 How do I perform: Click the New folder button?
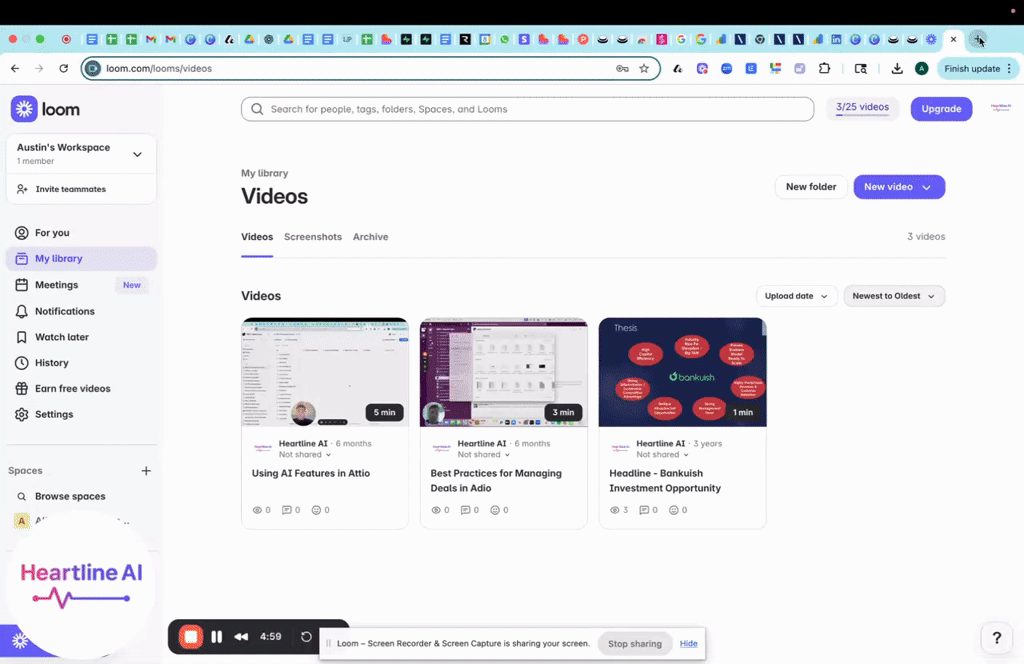coord(810,187)
